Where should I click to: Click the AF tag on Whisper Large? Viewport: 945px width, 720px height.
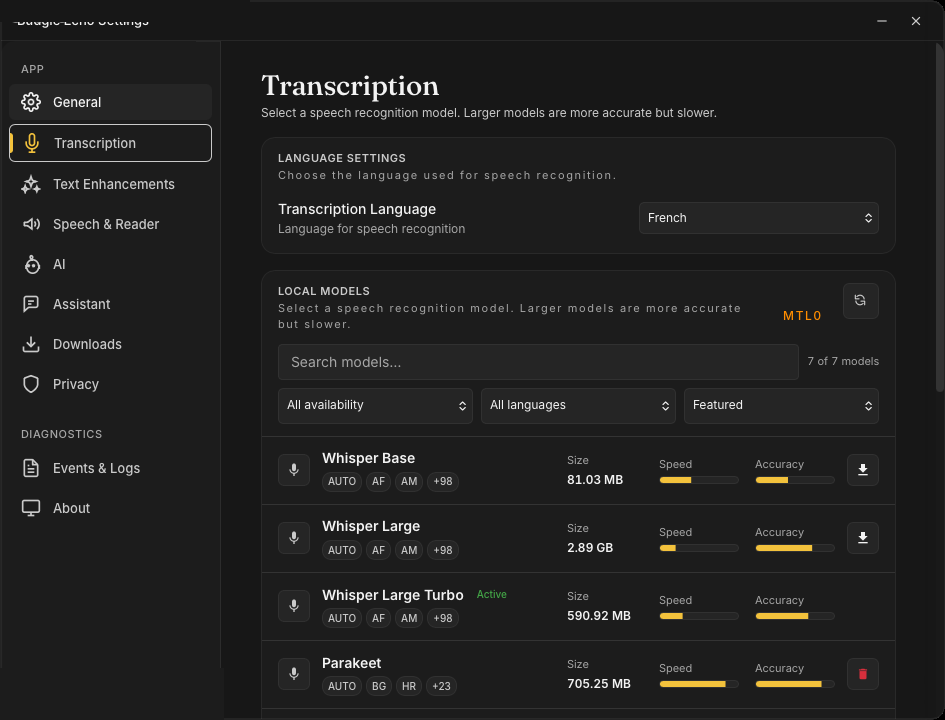point(378,550)
